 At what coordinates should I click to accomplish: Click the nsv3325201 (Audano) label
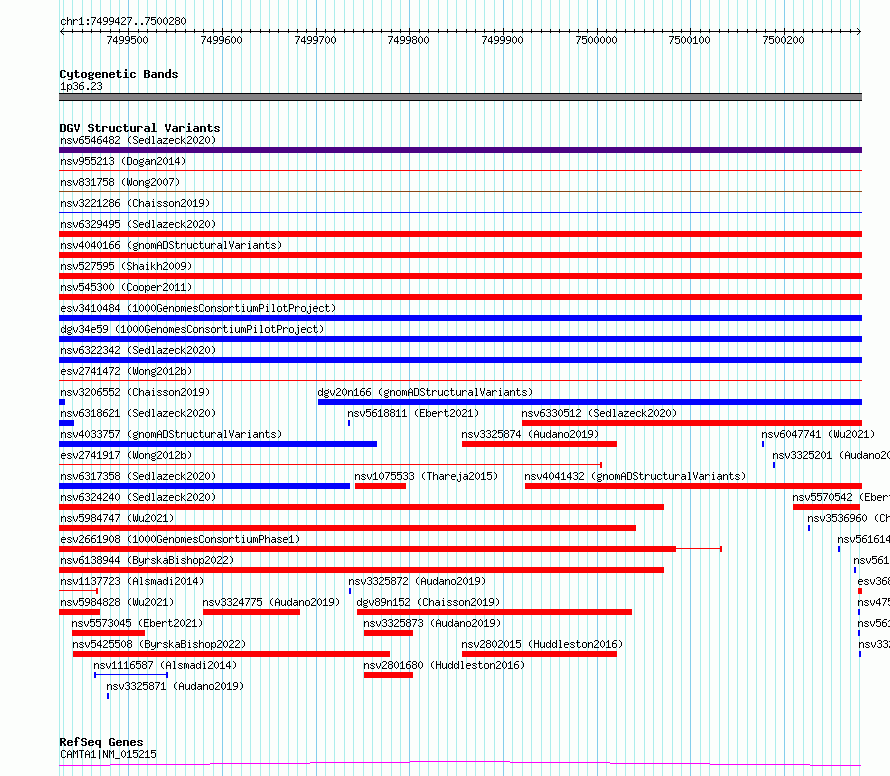(831, 455)
